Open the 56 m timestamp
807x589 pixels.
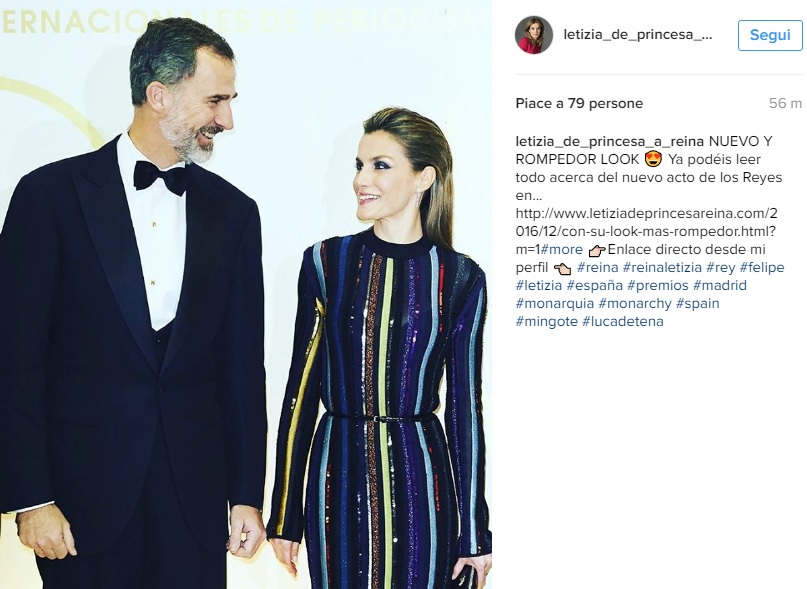point(785,103)
